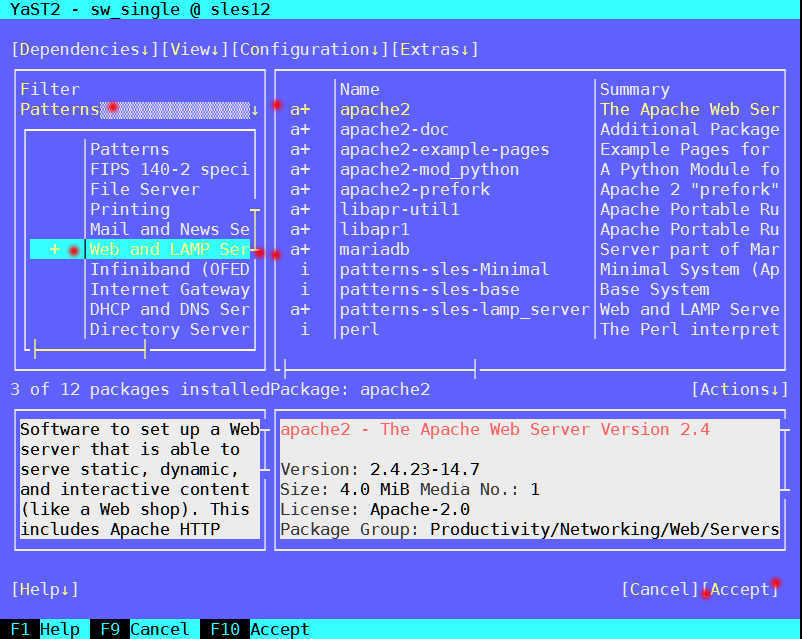Viewport: 802px width, 639px height.
Task: Toggle a+ status of mariadb
Action: [x=300, y=249]
